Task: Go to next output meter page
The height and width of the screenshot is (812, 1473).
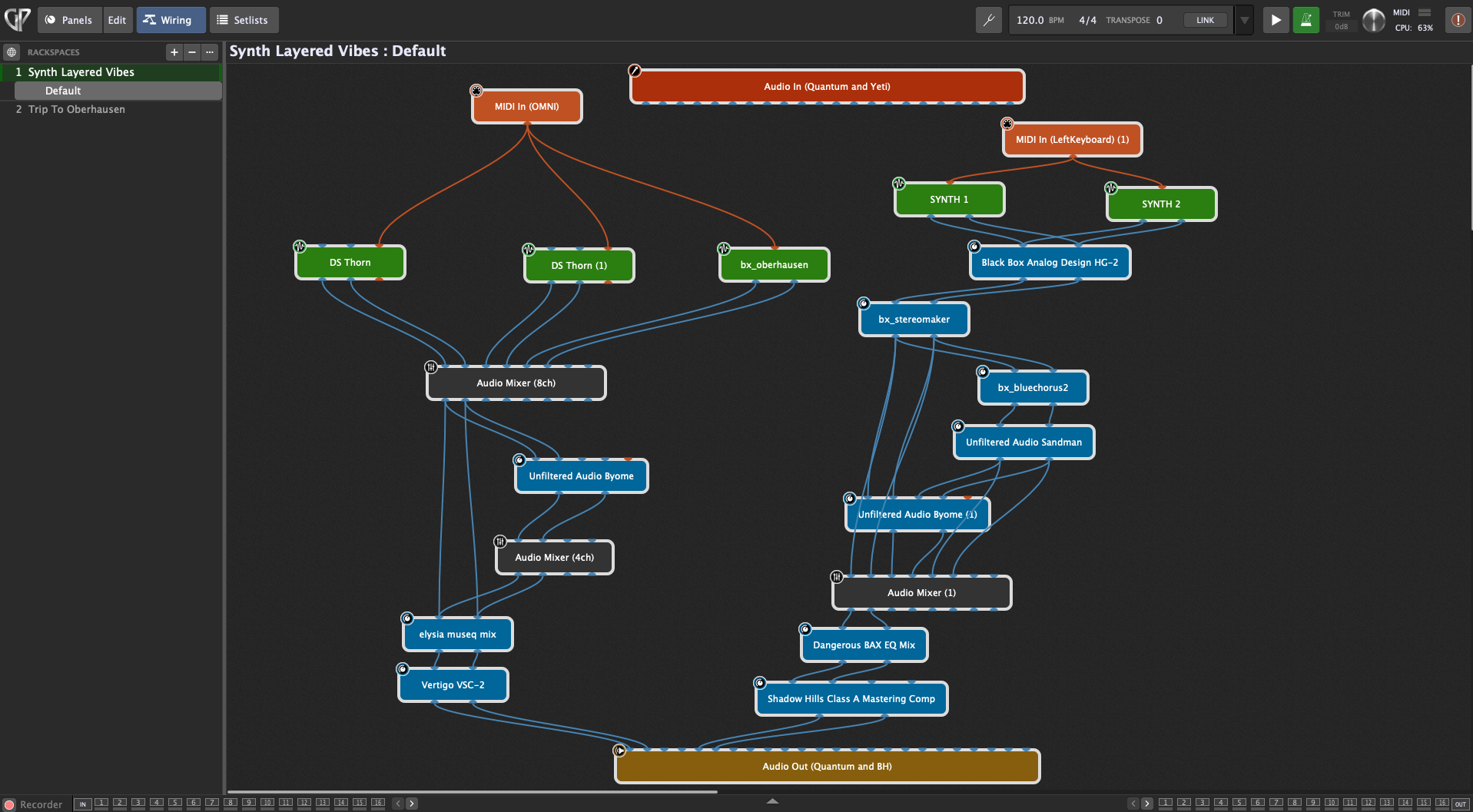Action: (x=1147, y=804)
